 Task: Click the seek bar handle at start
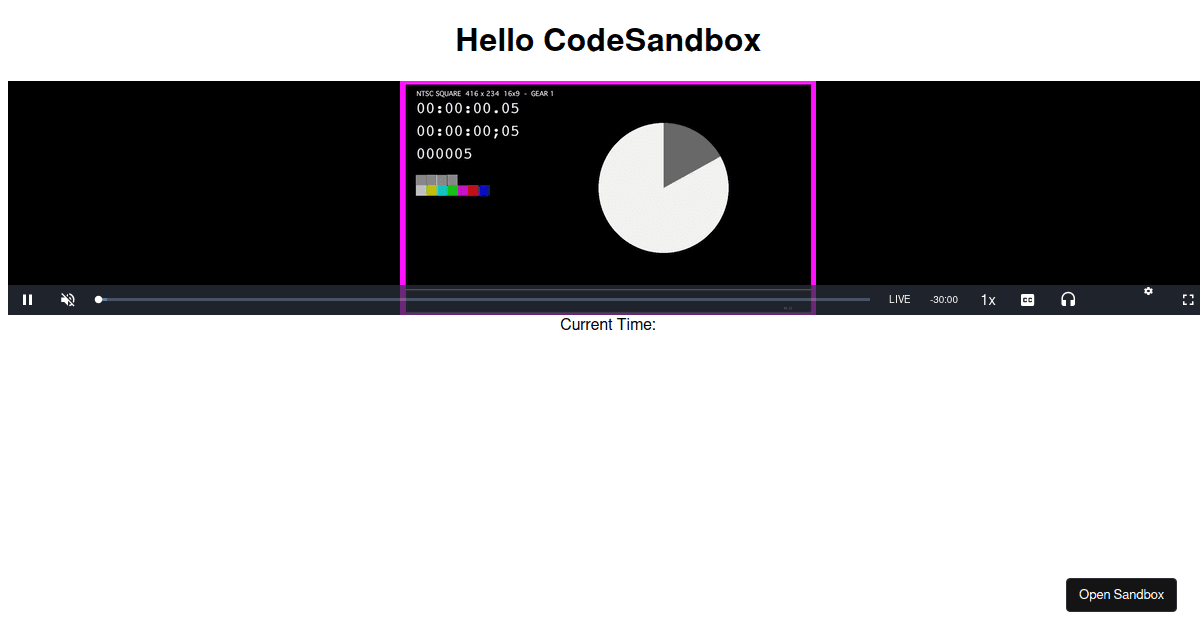pos(99,299)
